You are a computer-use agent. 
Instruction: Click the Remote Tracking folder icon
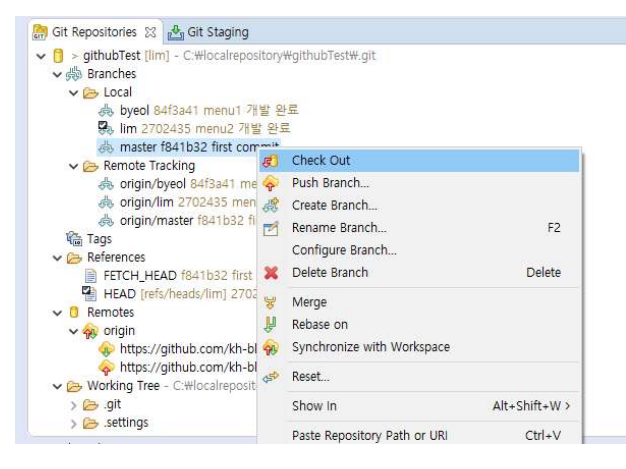[x=91, y=166]
